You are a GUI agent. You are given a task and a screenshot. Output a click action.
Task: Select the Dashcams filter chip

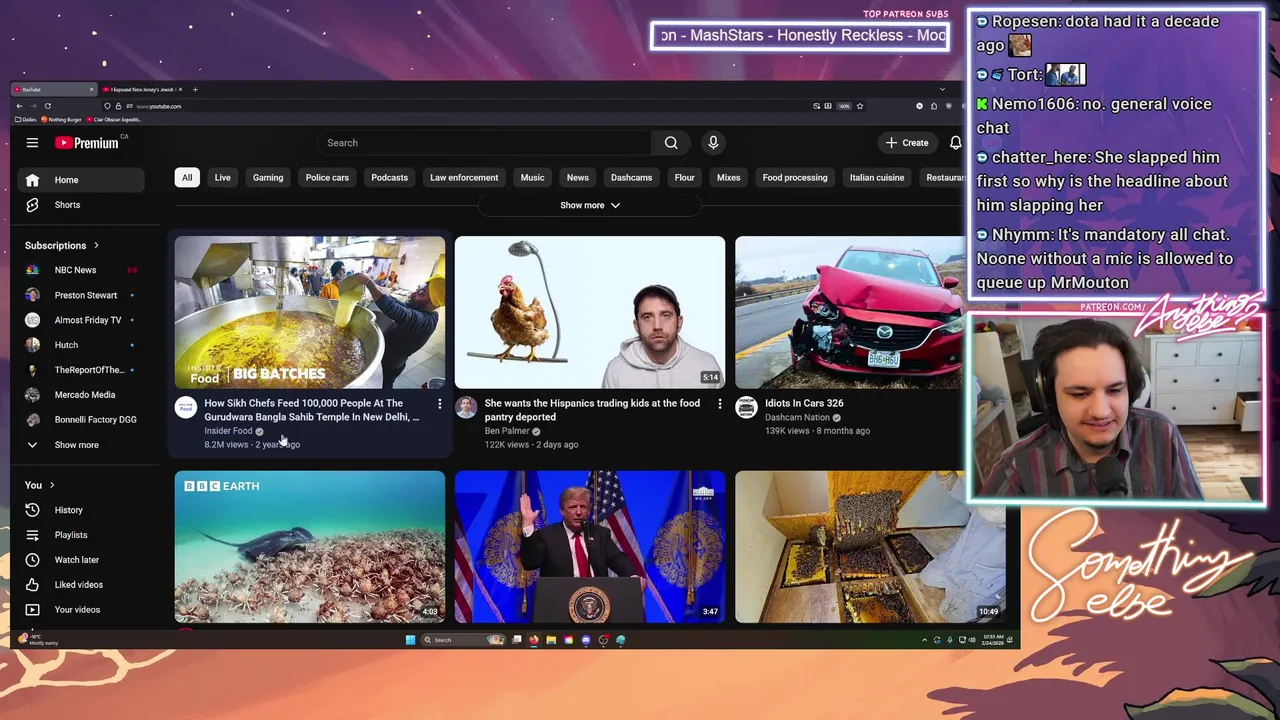[631, 178]
